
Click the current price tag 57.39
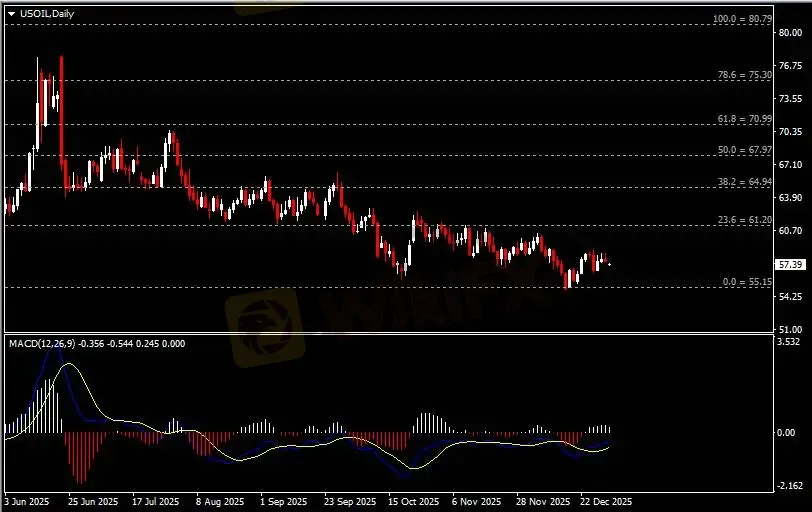[x=790, y=265]
